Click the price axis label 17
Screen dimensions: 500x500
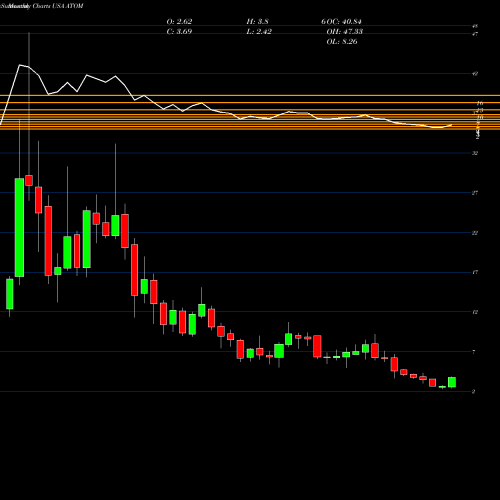[475, 272]
